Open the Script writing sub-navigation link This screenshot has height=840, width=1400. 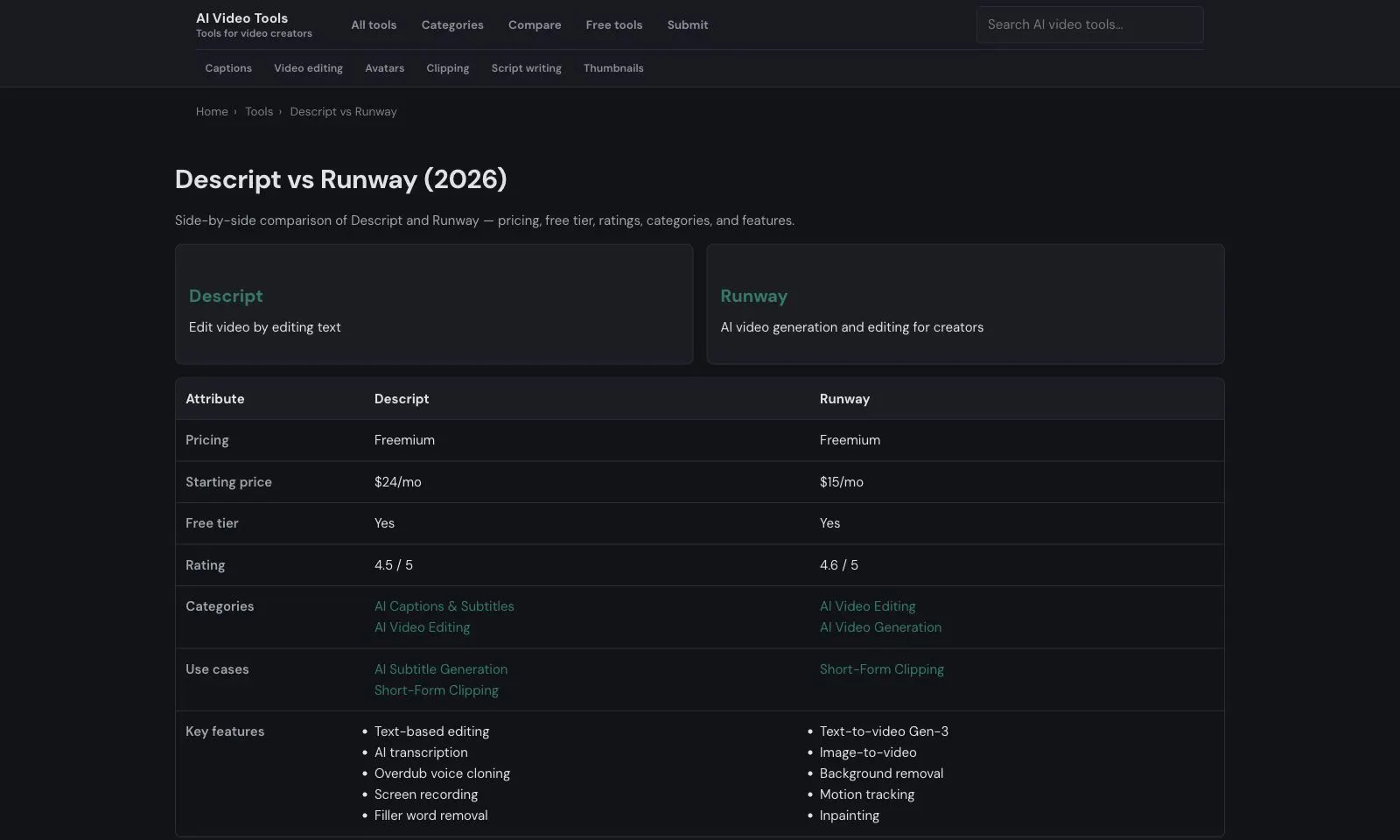(x=527, y=68)
